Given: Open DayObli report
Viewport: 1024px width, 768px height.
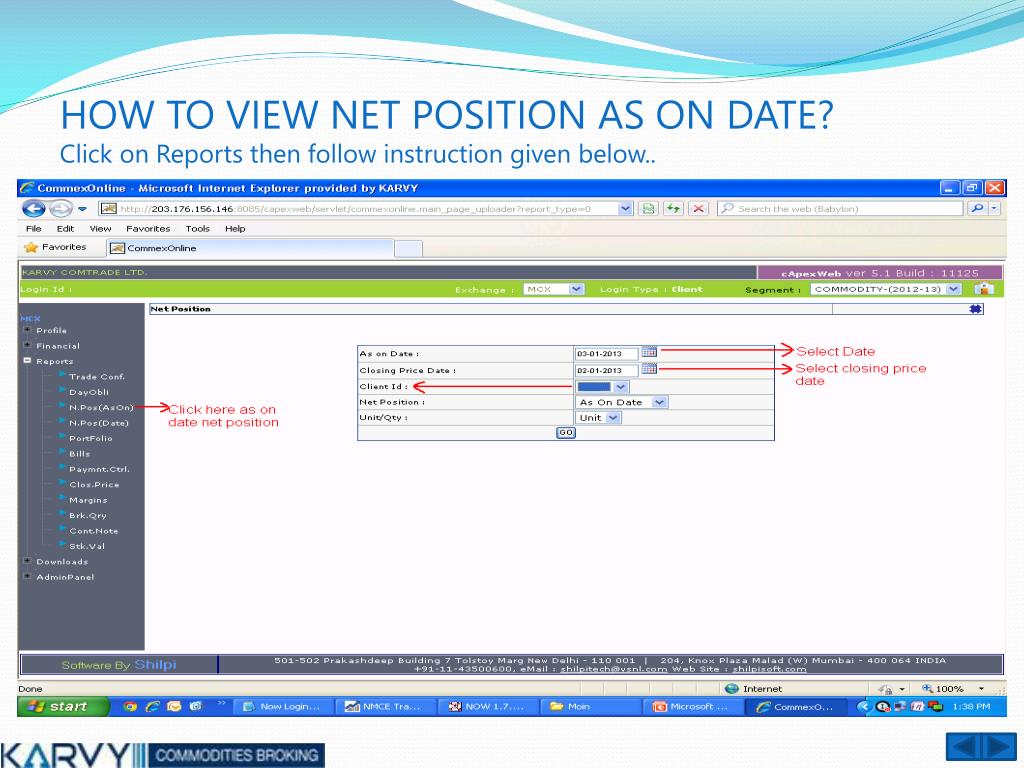Looking at the screenshot, I should tap(89, 392).
